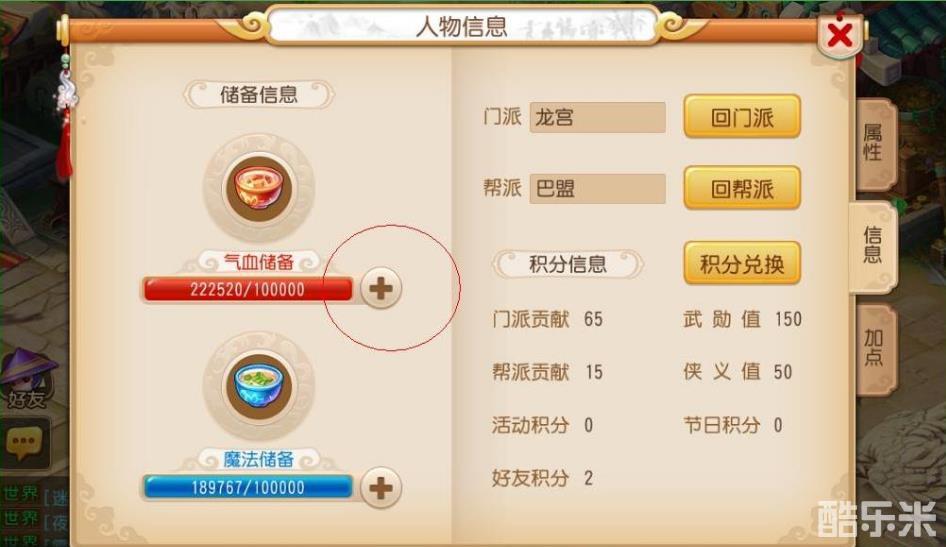946x547 pixels.
Task: Switch to the 属性 tab
Action: tap(873, 144)
